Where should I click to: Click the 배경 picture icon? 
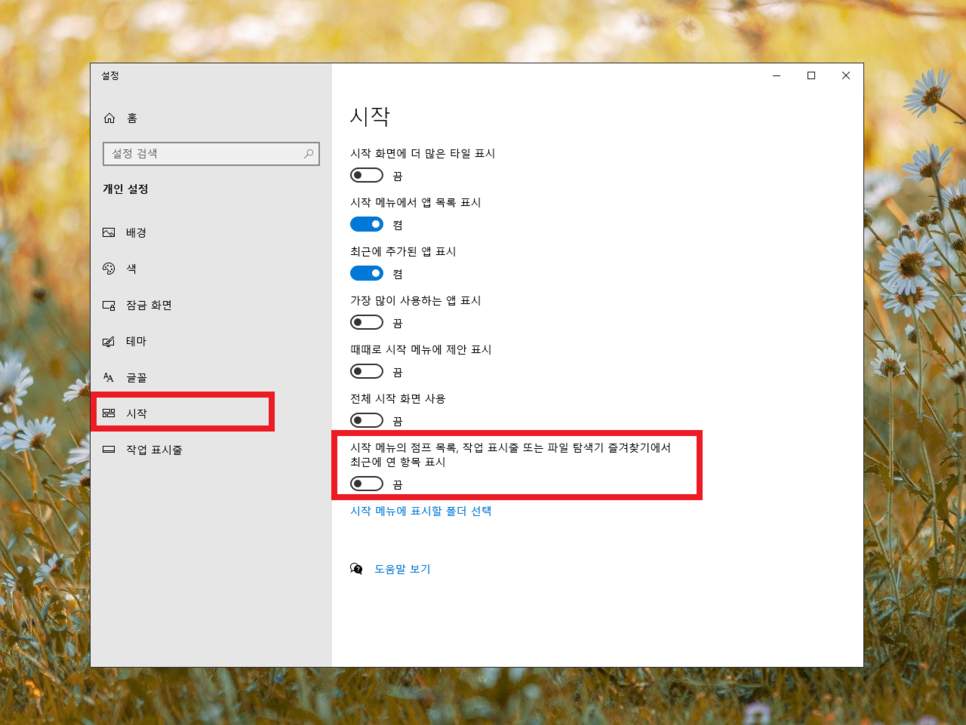(x=109, y=232)
